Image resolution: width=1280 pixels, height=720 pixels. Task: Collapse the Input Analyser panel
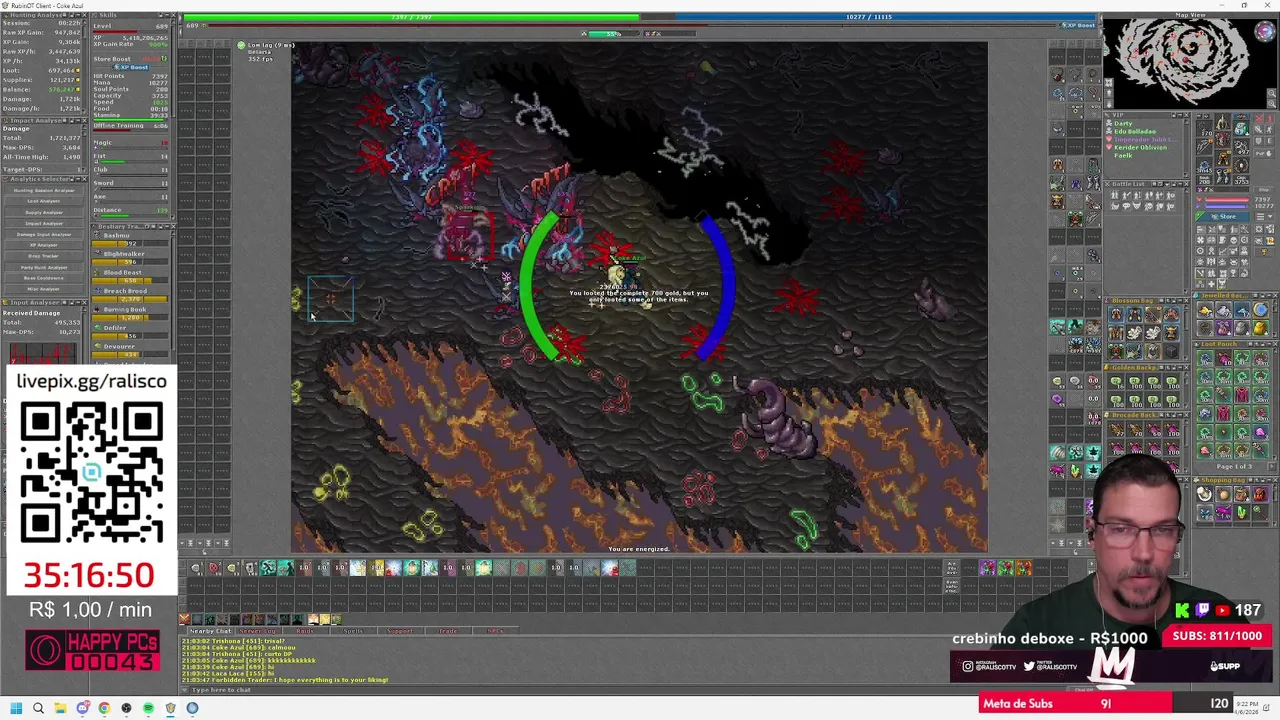click(x=78, y=303)
